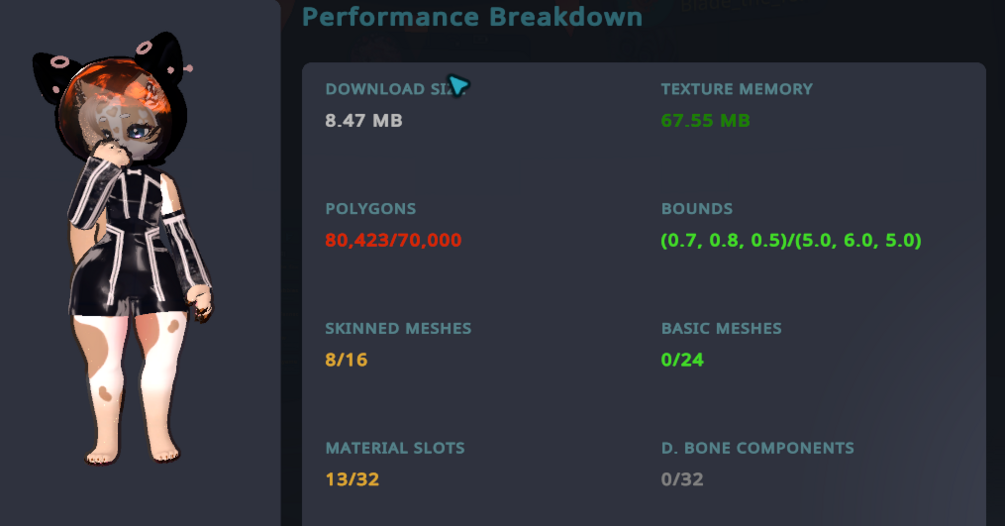Click the 67.55 MB texture memory value
The height and width of the screenshot is (526, 1005).
pos(705,120)
